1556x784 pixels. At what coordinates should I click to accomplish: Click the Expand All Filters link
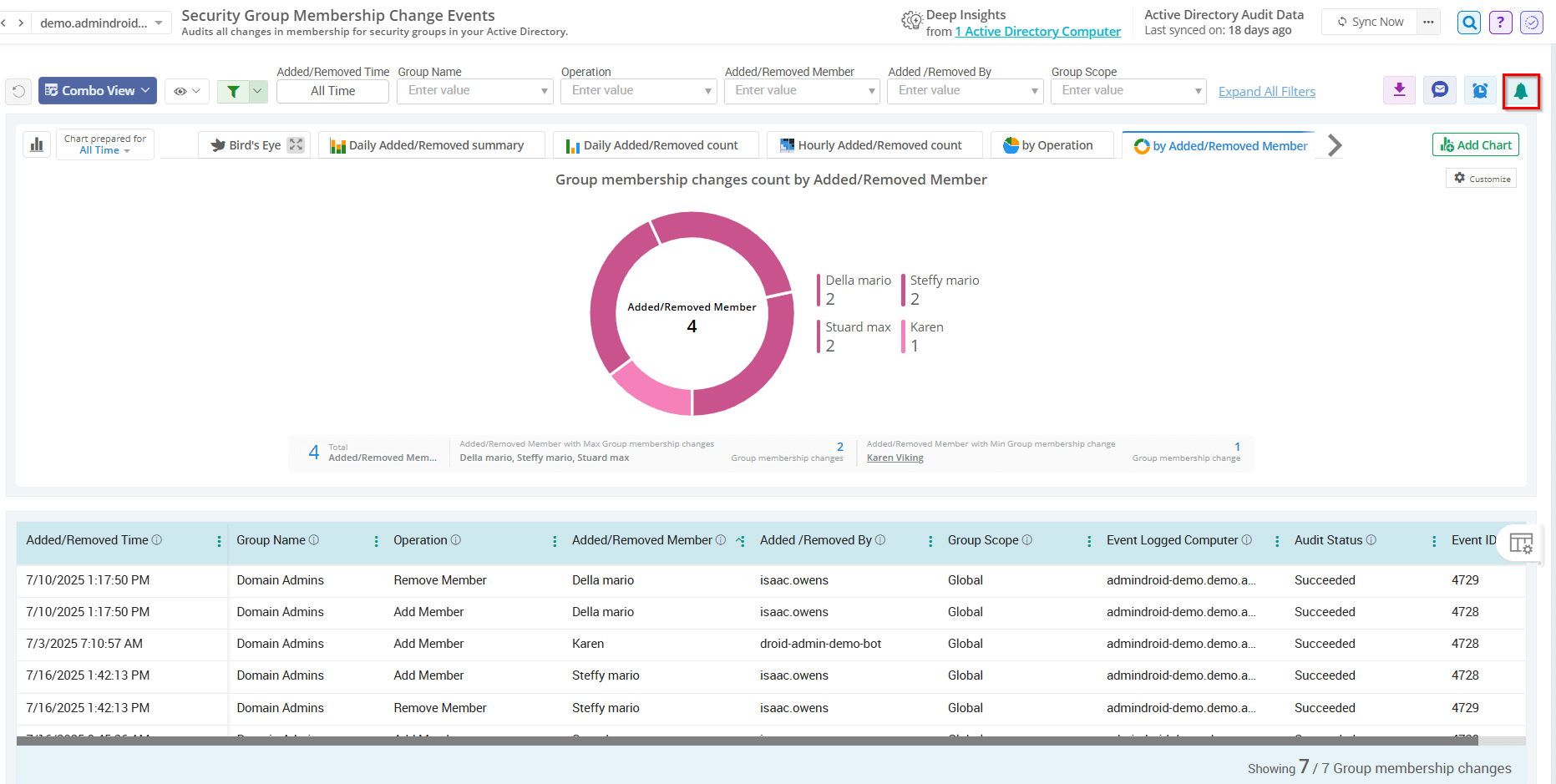[1266, 91]
